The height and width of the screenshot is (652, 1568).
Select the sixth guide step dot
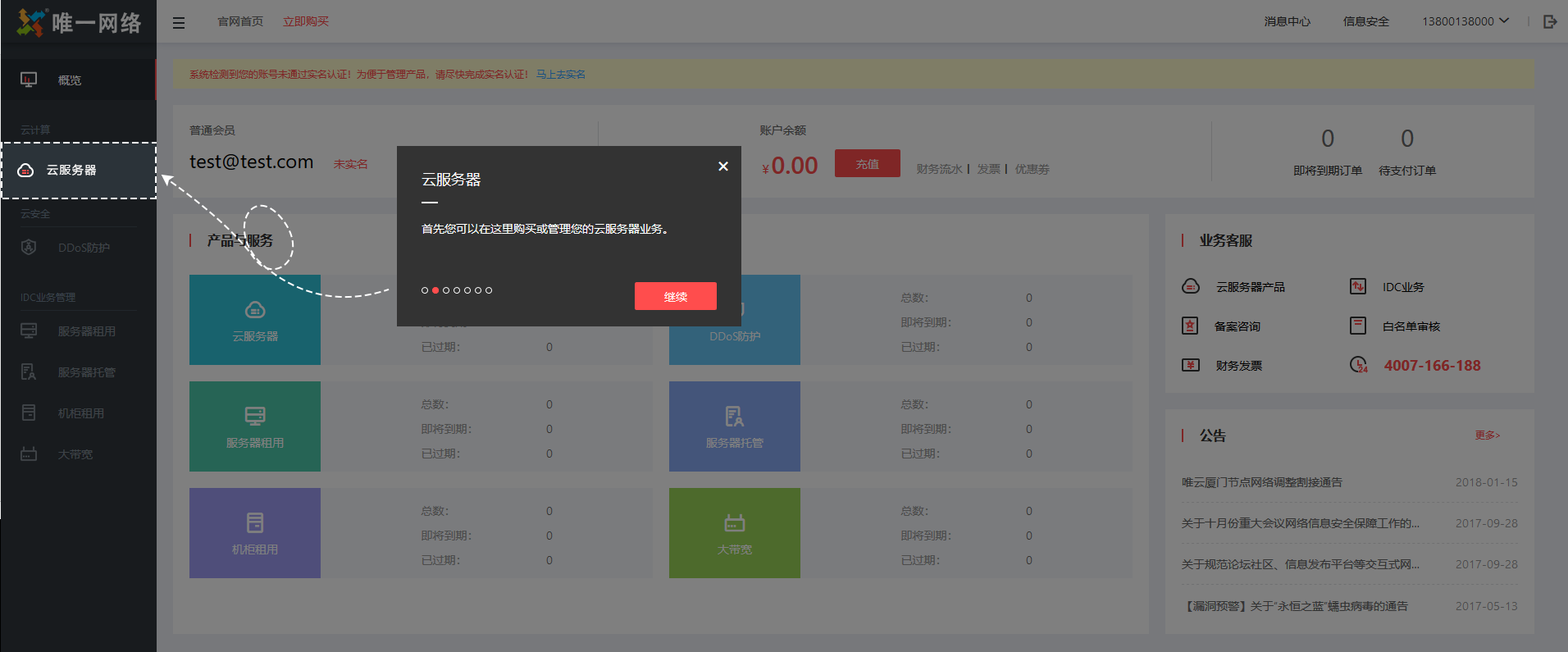click(x=478, y=290)
